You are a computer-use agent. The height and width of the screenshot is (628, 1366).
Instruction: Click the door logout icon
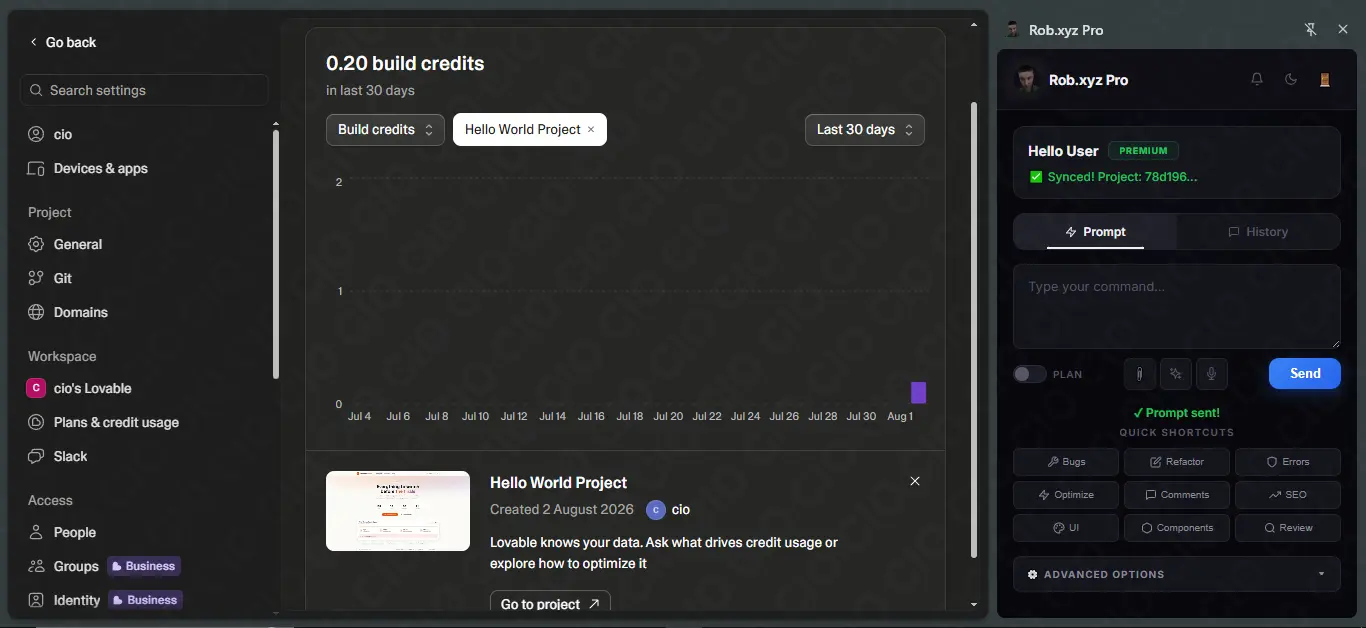1325,80
